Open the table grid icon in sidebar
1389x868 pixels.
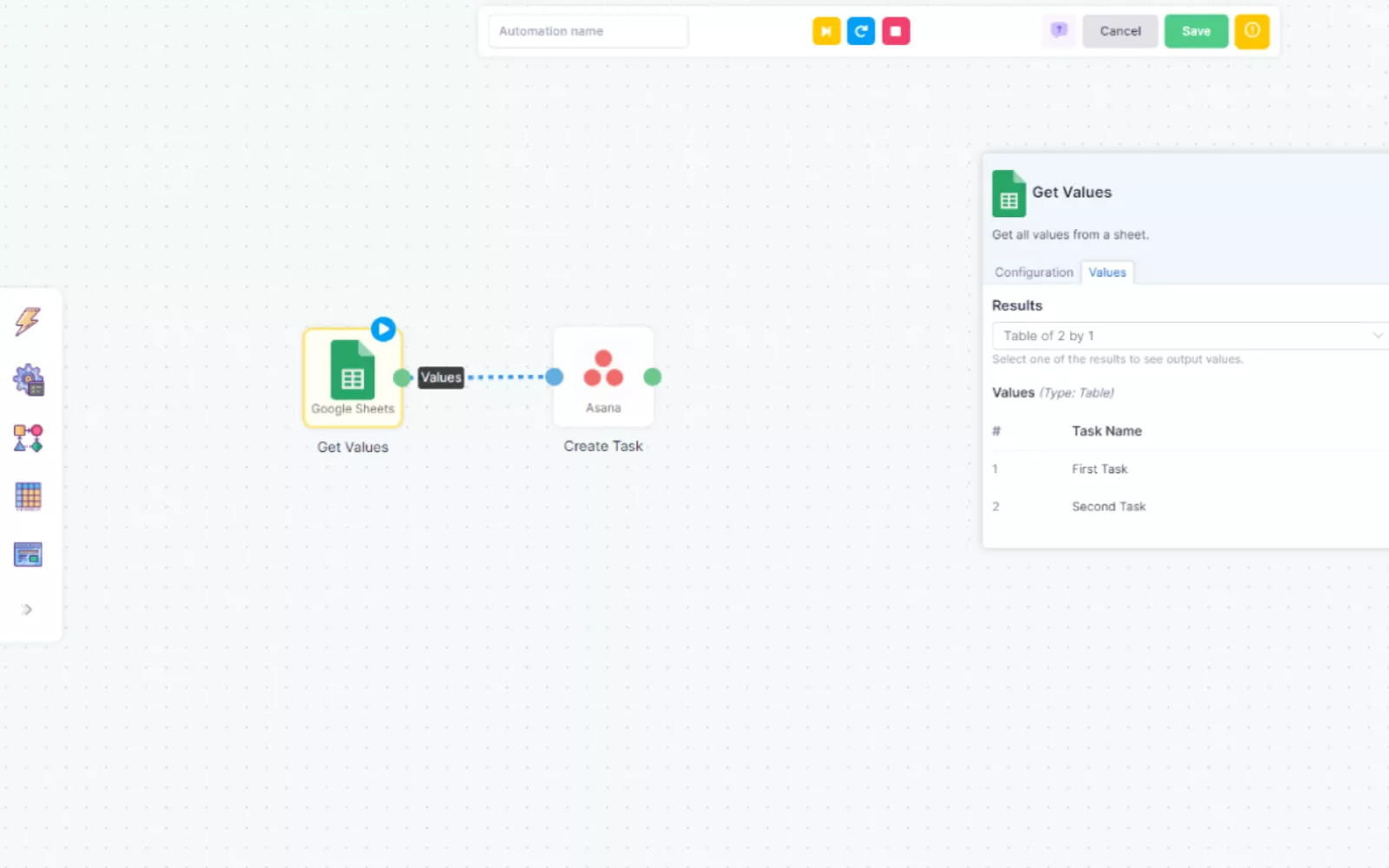click(x=28, y=496)
